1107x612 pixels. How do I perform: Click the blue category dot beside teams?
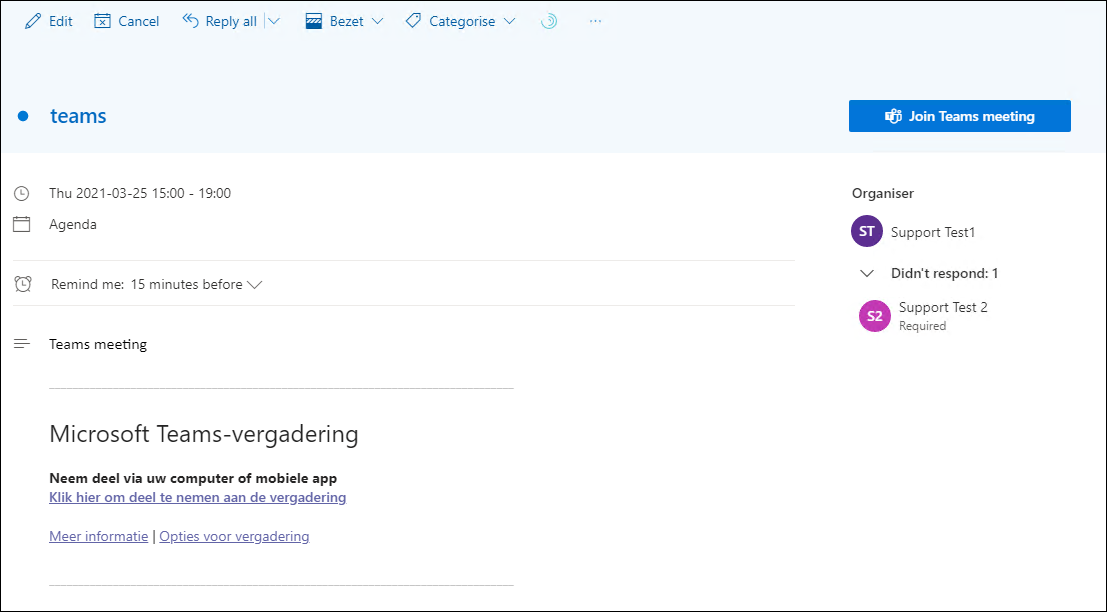23,116
